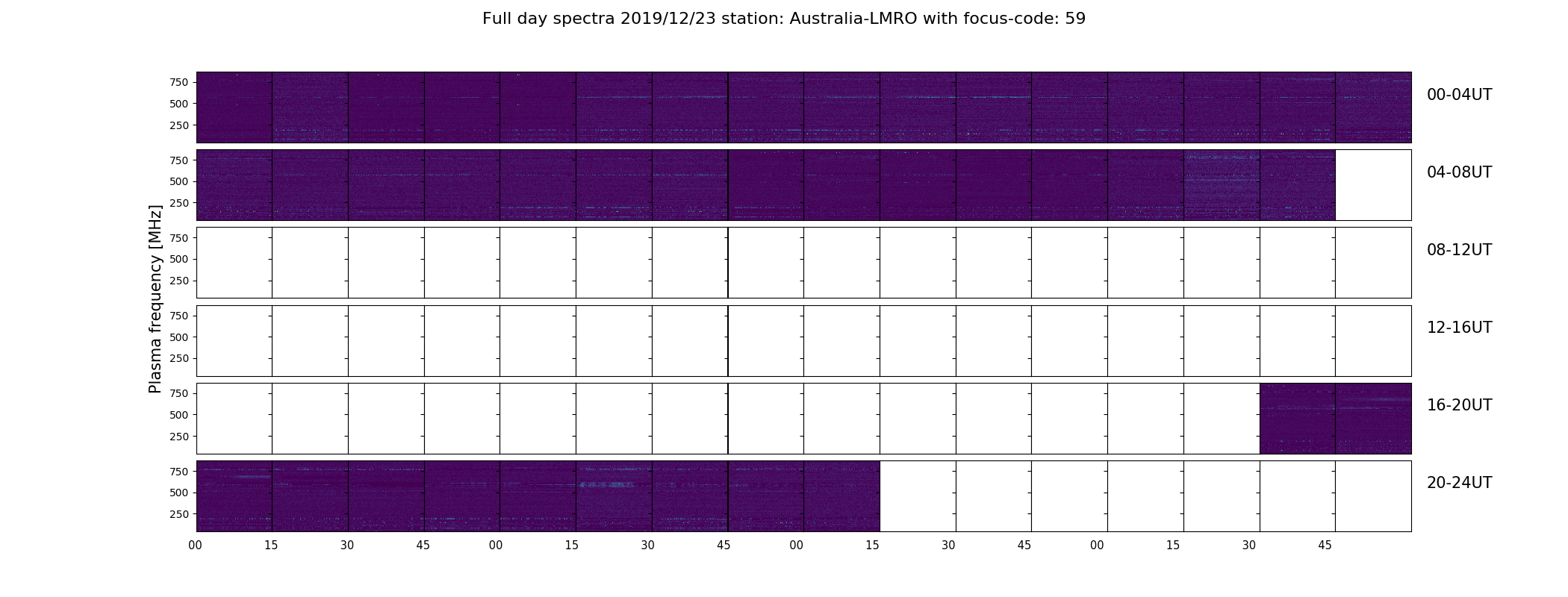Click the '250' tick in the 12-16UT row
The image size is (1568, 597).
pyautogui.click(x=179, y=359)
